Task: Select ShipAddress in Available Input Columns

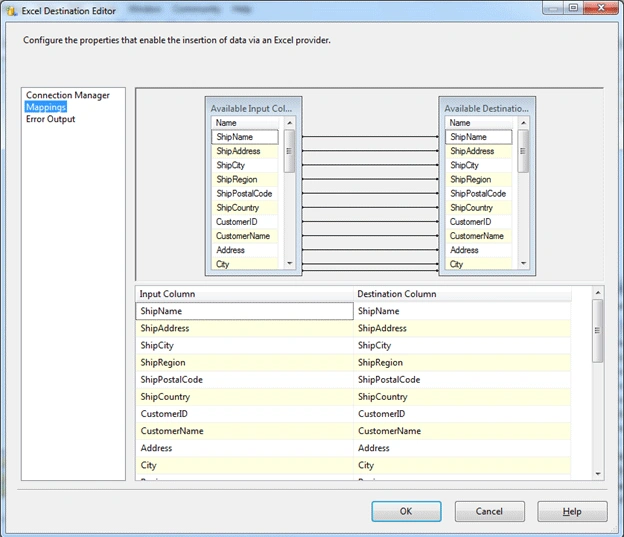Action: (245, 151)
